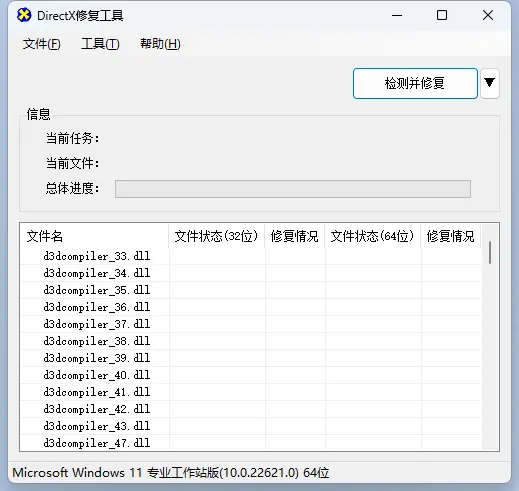
Task: Select d3dcompiler_34.dll row
Action: click(x=250, y=273)
